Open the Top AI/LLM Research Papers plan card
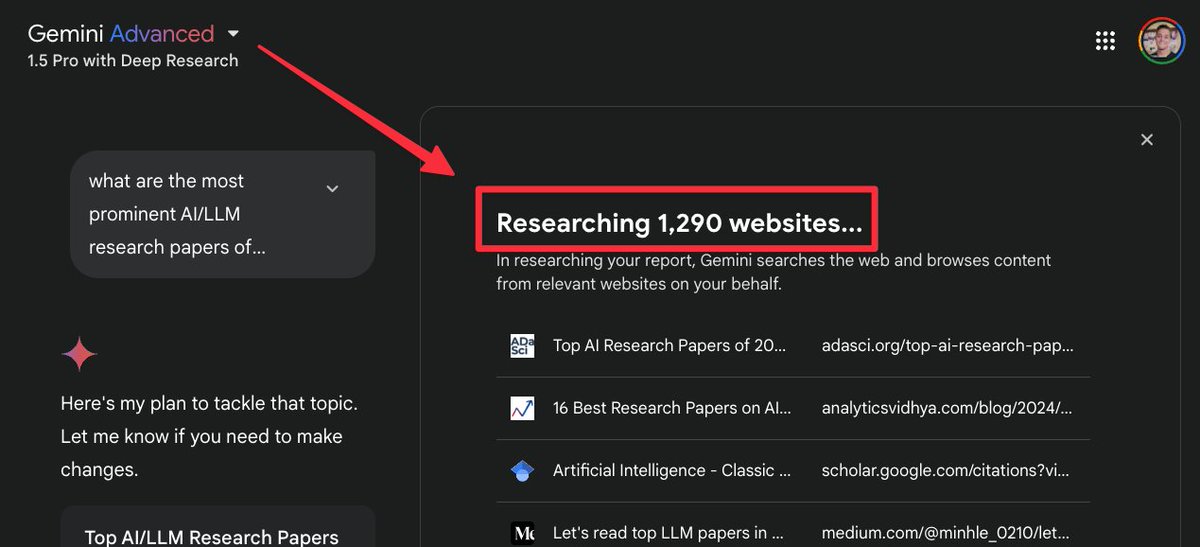The width and height of the screenshot is (1200, 547). click(x=218, y=527)
